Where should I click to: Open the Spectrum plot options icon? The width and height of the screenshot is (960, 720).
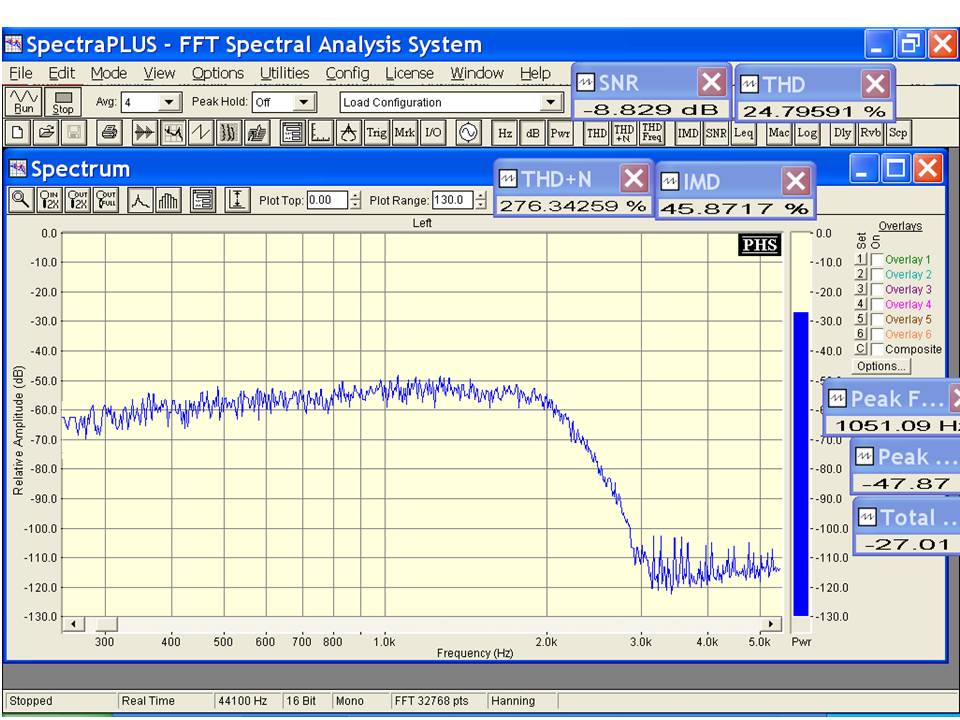click(203, 200)
